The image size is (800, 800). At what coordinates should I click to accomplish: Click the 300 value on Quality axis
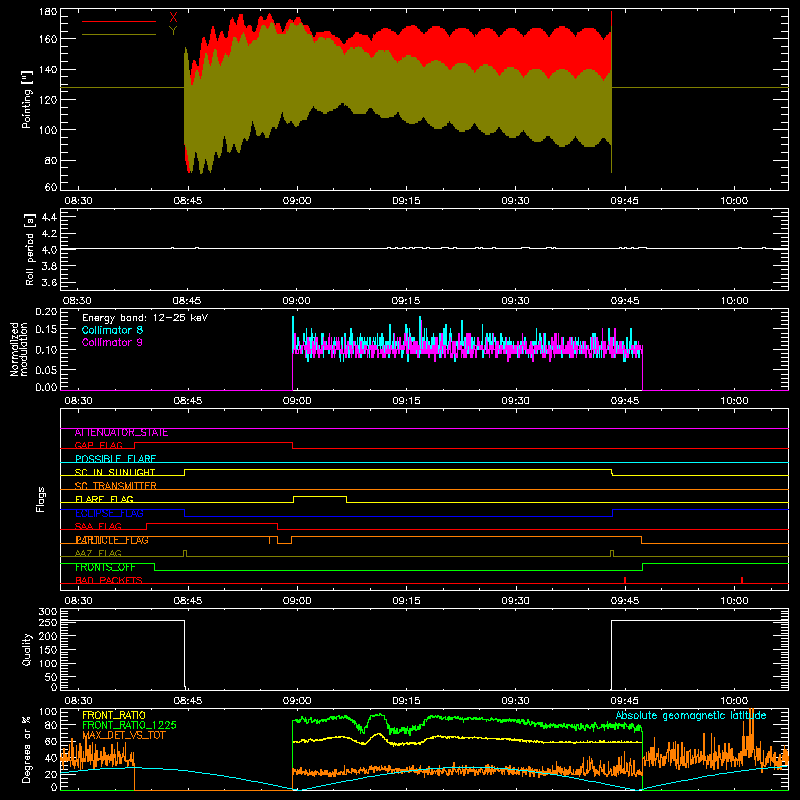click(48, 612)
